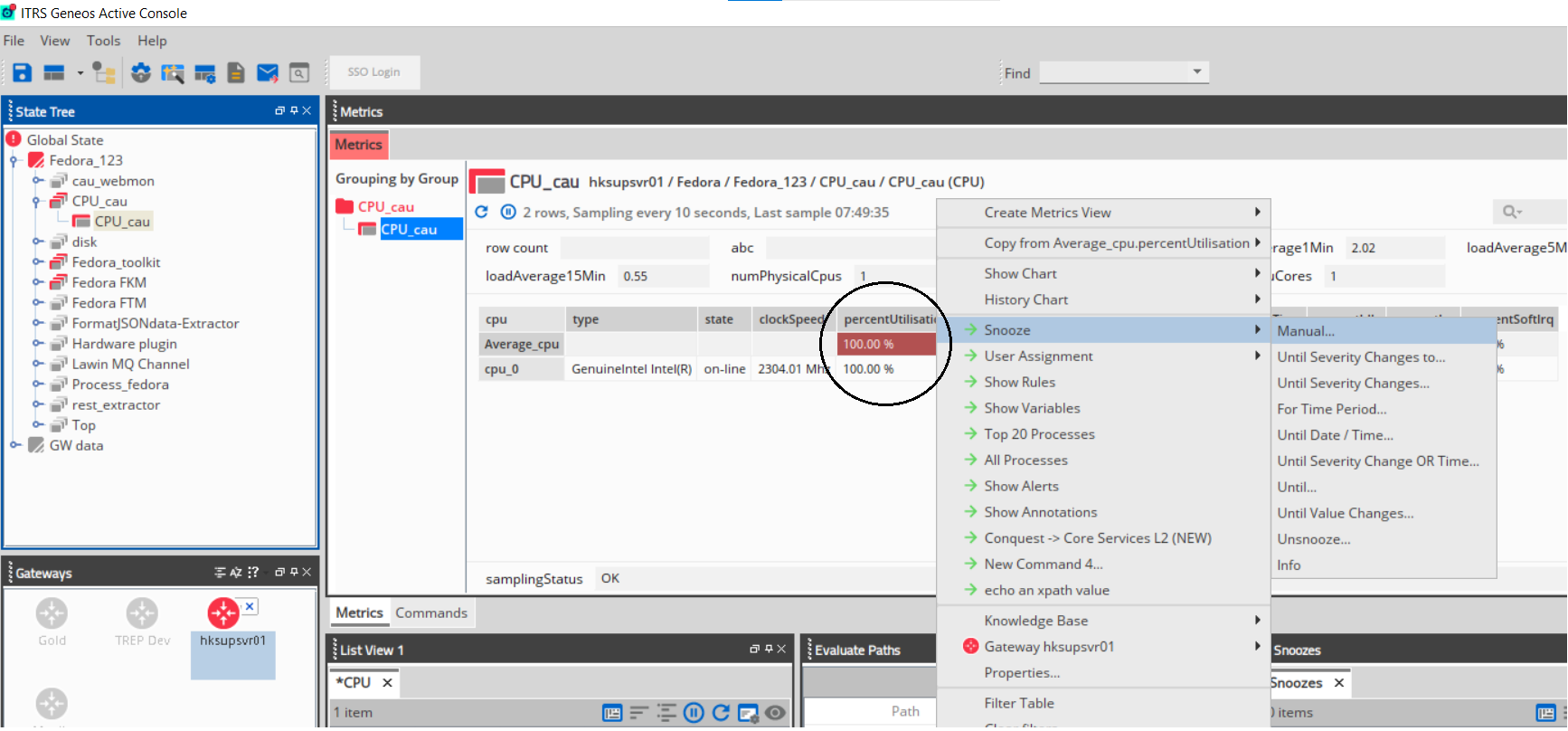Viewport: 1568px width, 731px height.
Task: Click the Save workspace toolbar icon
Action: 23,73
